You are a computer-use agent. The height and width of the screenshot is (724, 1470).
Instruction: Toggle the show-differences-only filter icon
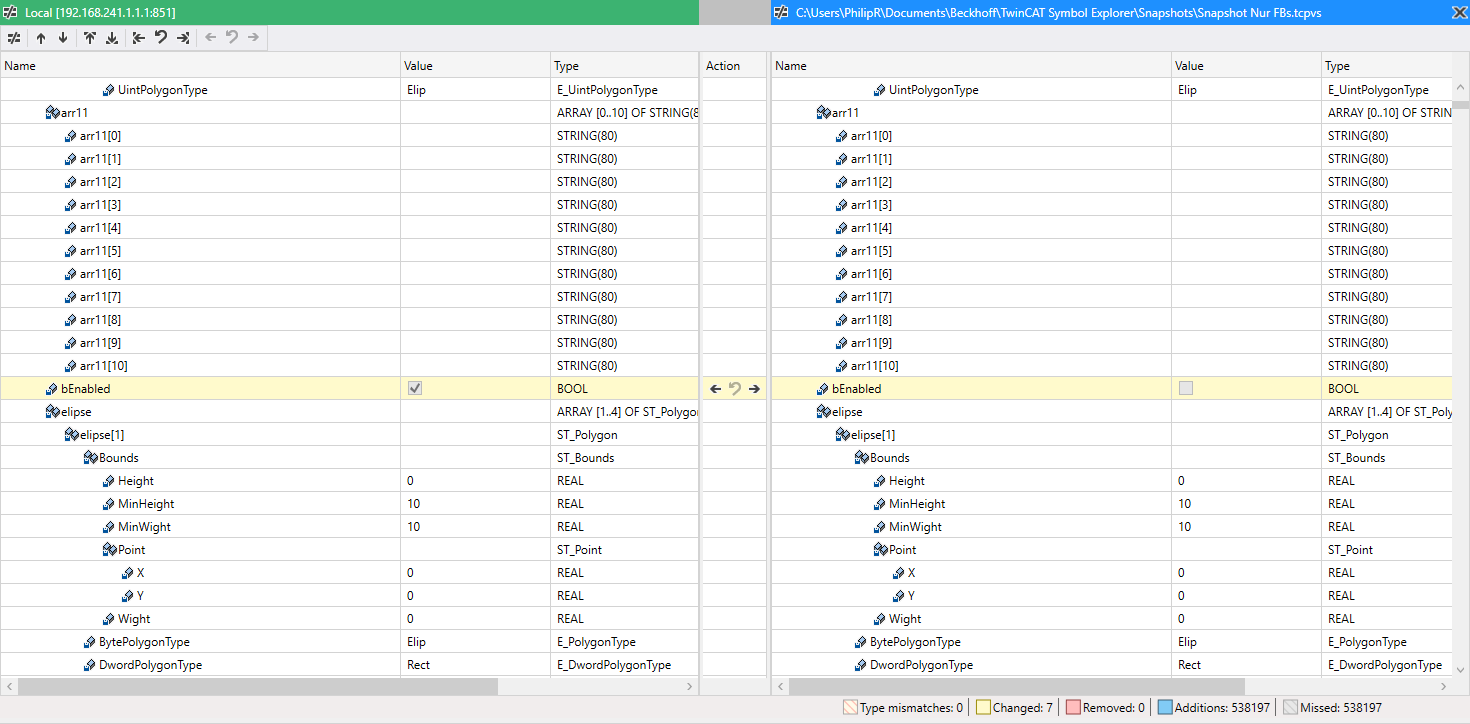[14, 38]
